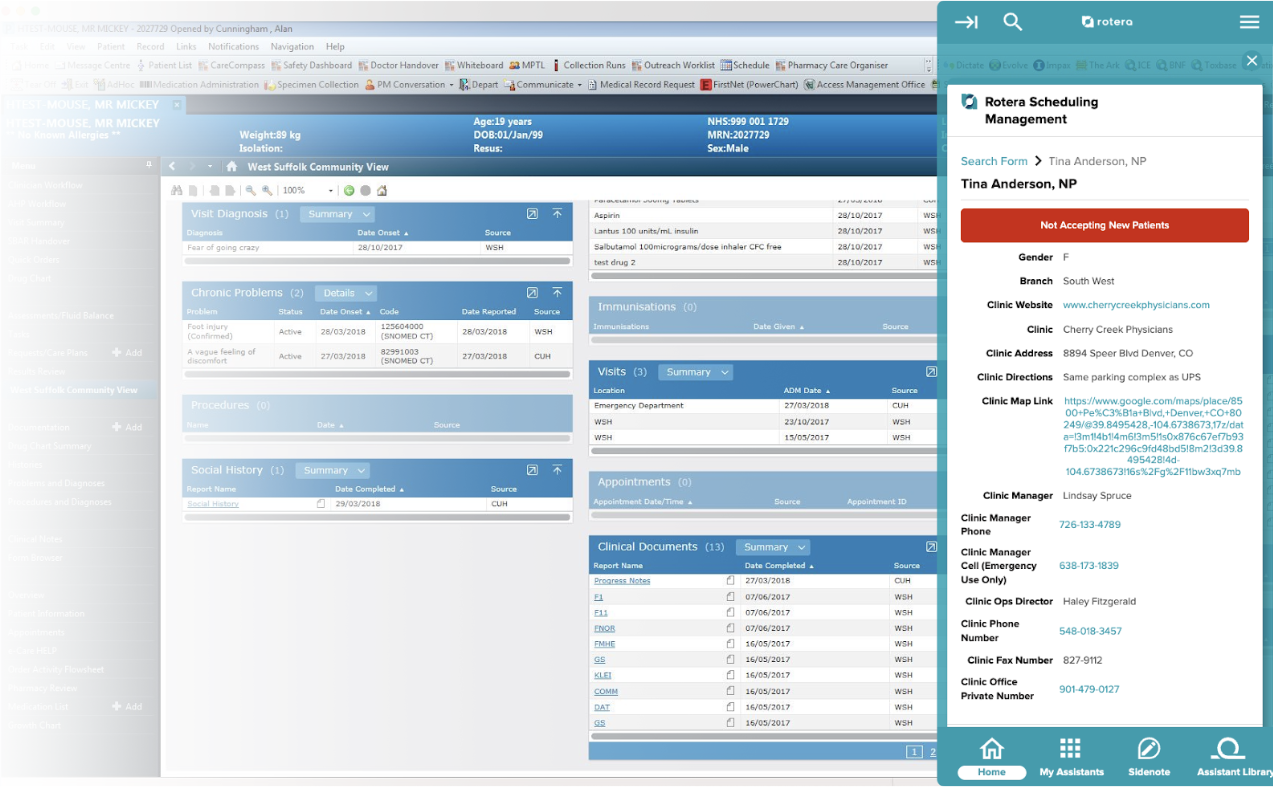Pop out the Clinical Documents panel
Image resolution: width=1273 pixels, height=787 pixels.
point(932,547)
